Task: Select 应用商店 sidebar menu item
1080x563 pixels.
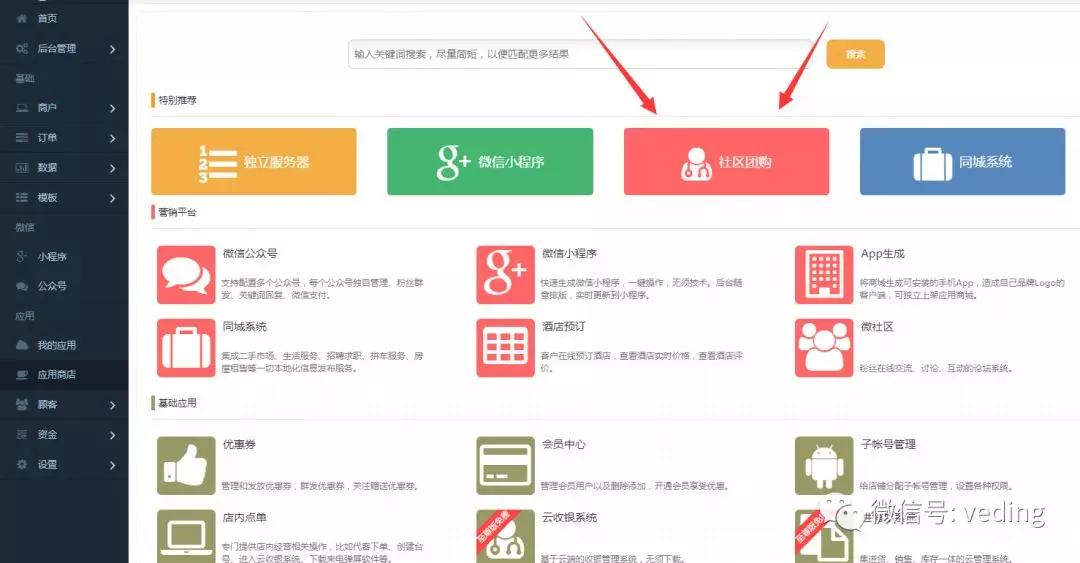Action: [56, 375]
